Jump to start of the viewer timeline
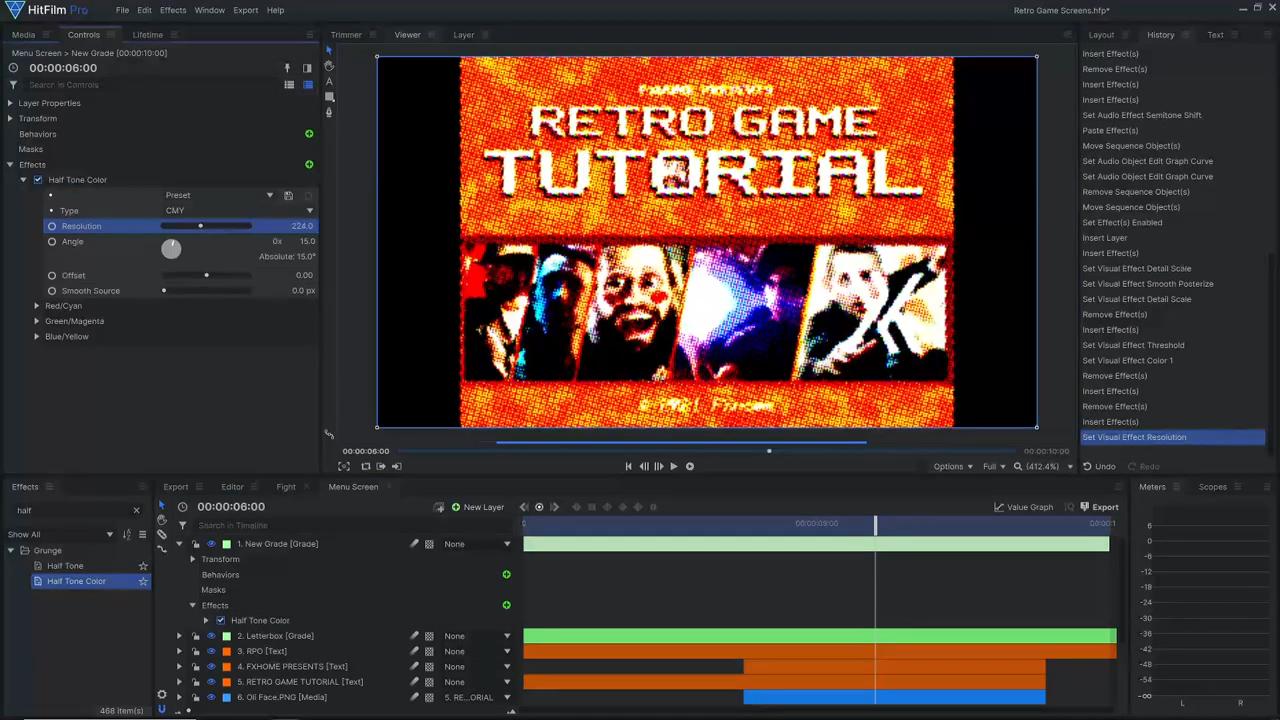Viewport: 1280px width, 720px height. pyautogui.click(x=628, y=466)
